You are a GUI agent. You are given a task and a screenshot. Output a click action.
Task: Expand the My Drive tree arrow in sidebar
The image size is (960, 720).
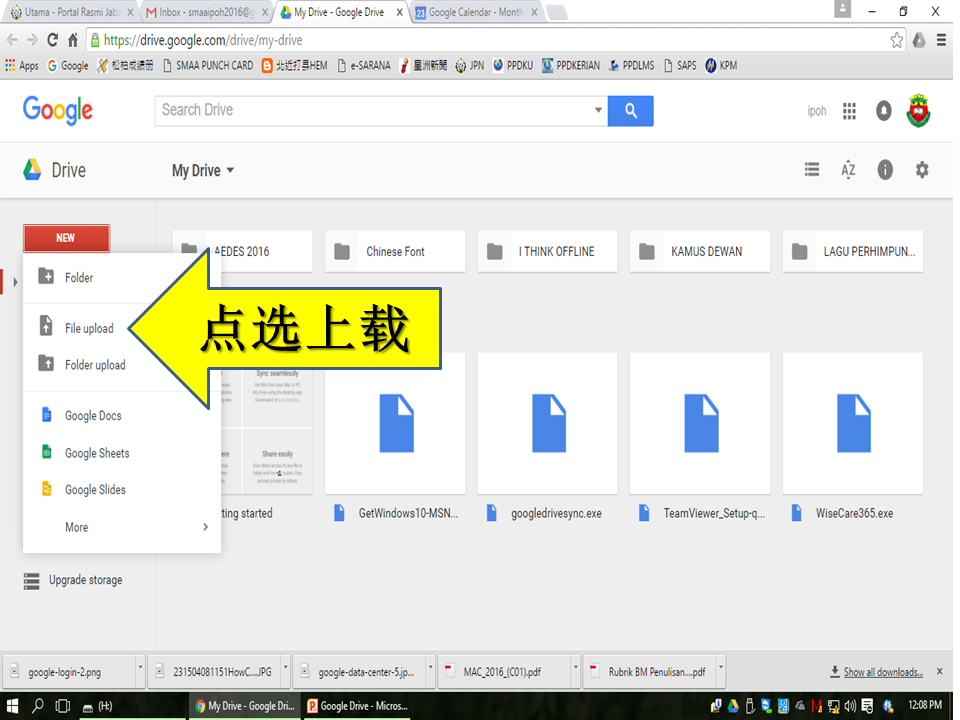[x=15, y=282]
